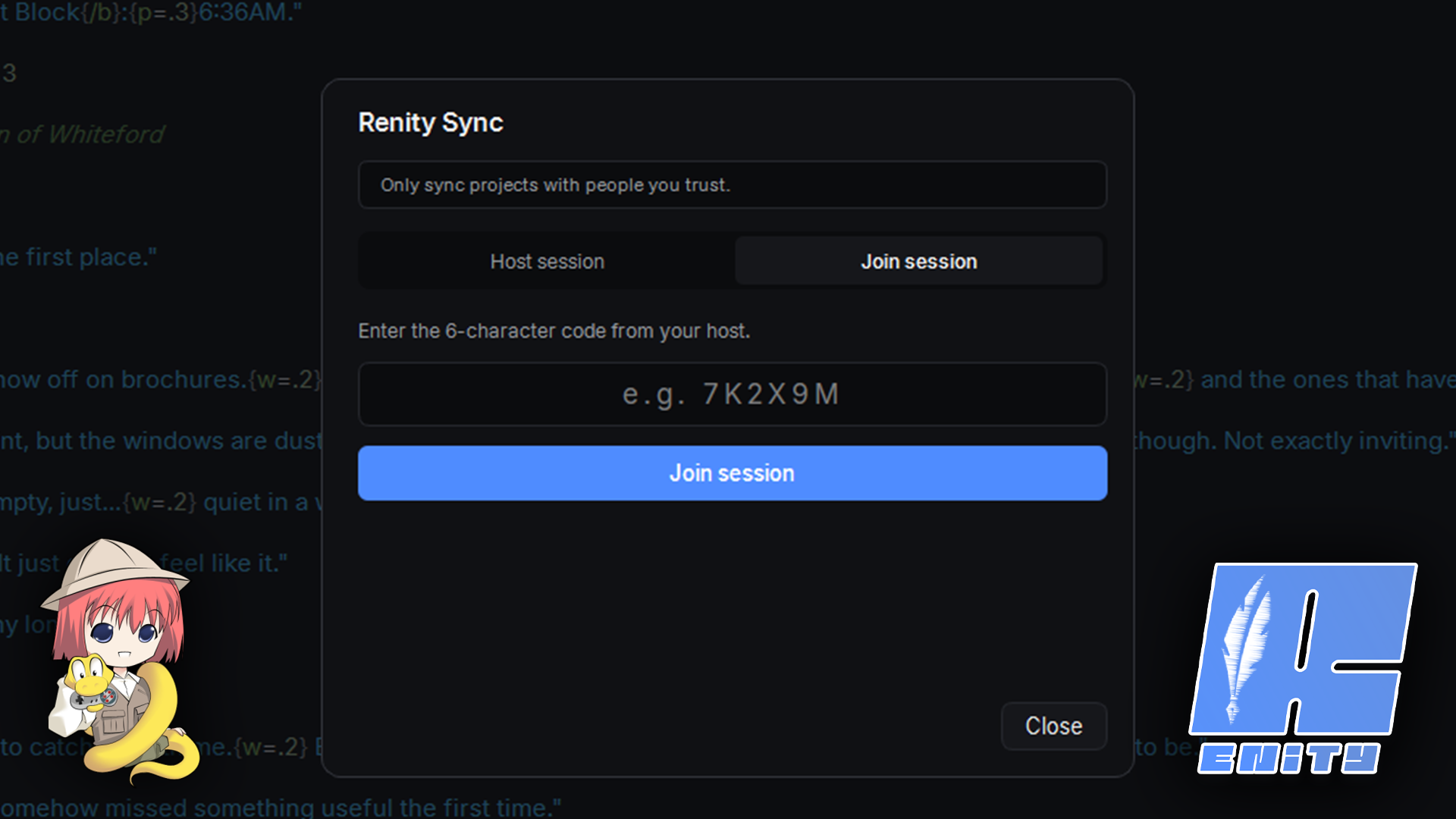Select the Join session tab
1456x819 pixels.
(918, 261)
